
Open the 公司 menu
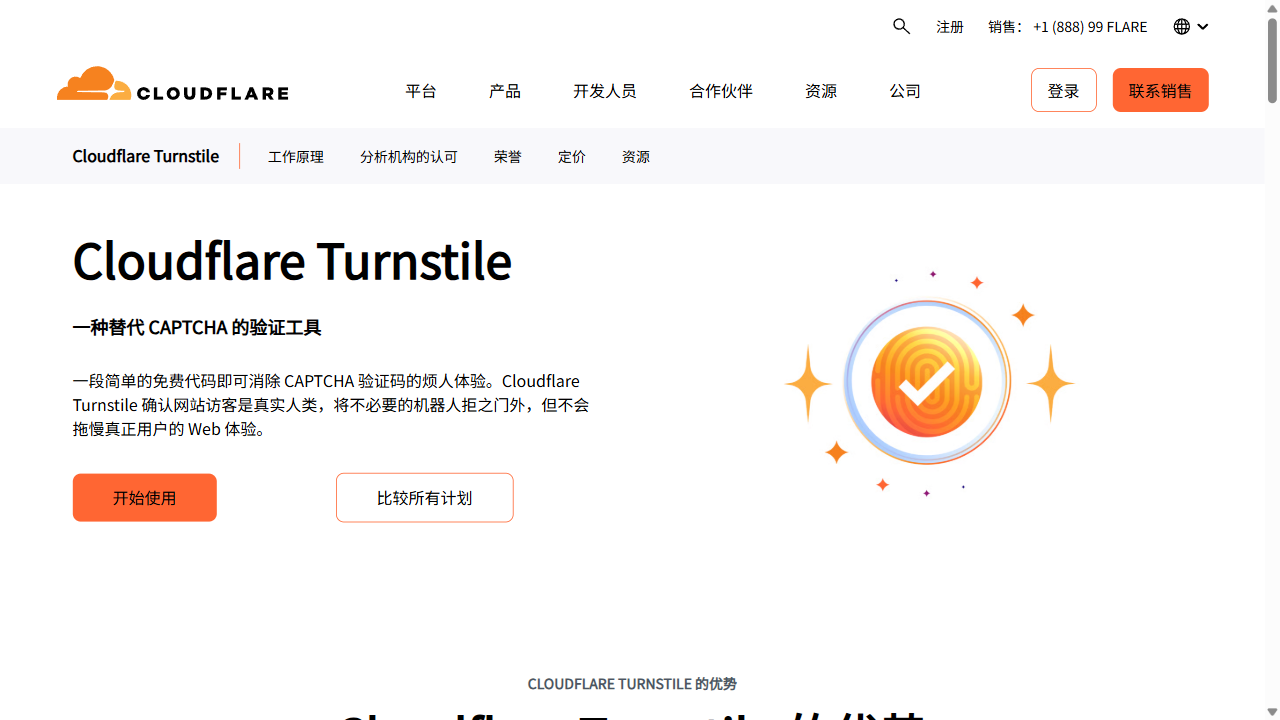click(x=904, y=90)
